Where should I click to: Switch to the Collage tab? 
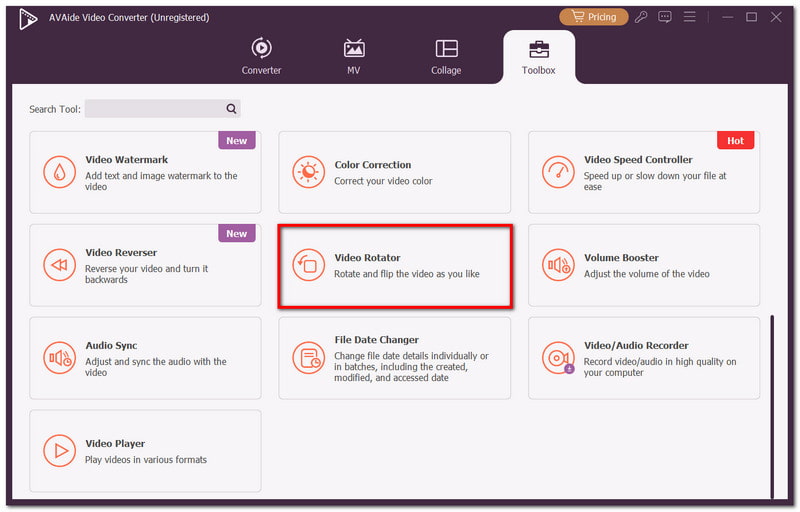coord(446,57)
